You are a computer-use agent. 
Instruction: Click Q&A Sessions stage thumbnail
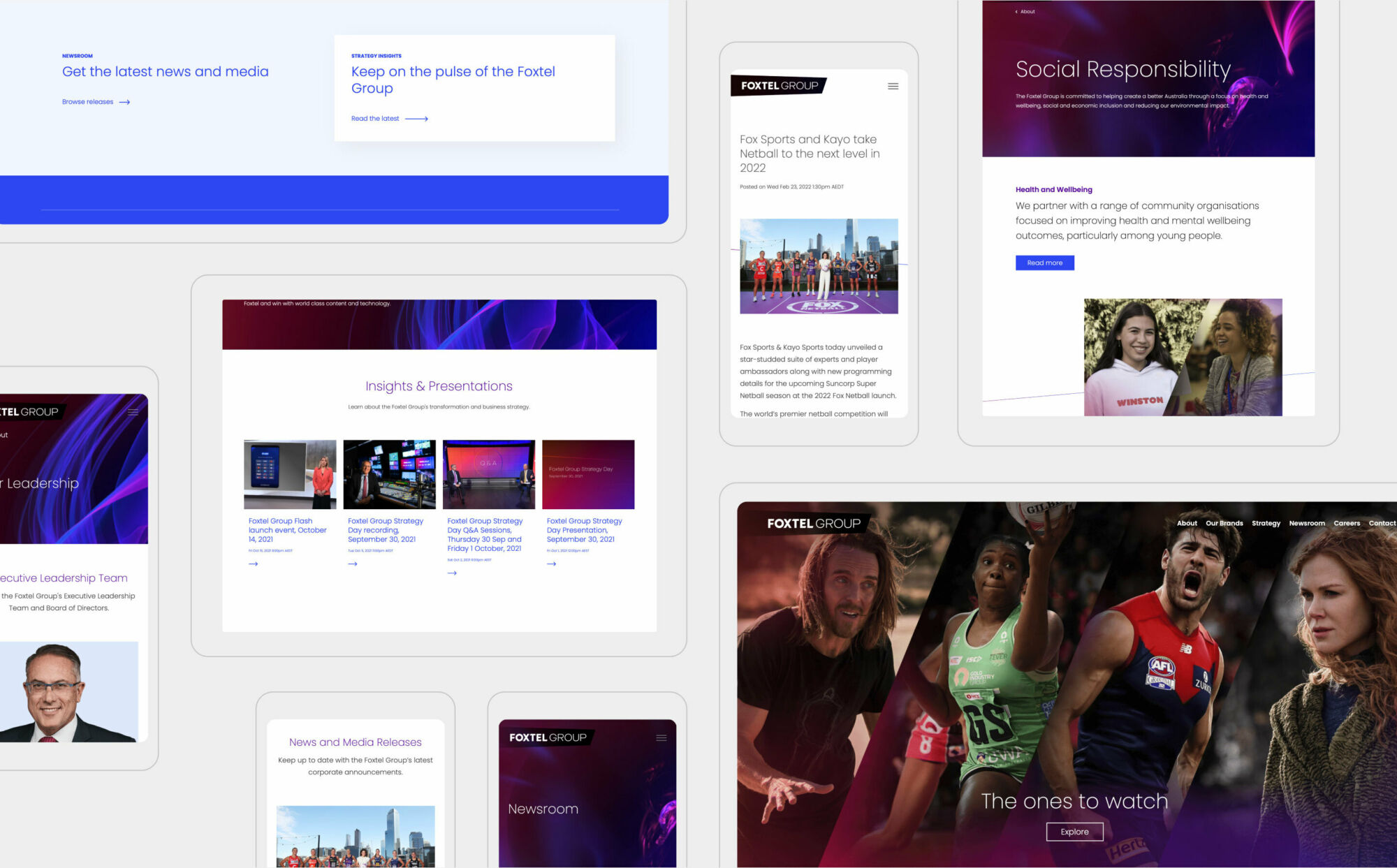pos(489,474)
